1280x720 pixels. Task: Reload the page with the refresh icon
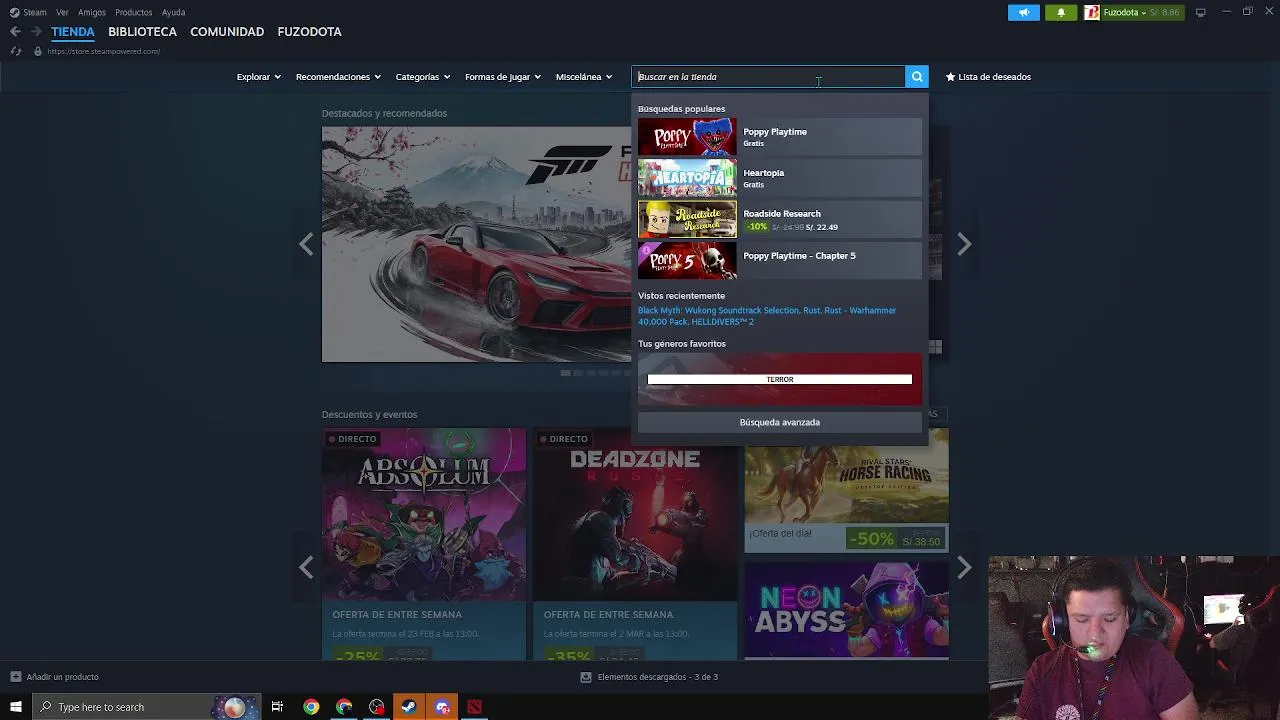point(16,51)
